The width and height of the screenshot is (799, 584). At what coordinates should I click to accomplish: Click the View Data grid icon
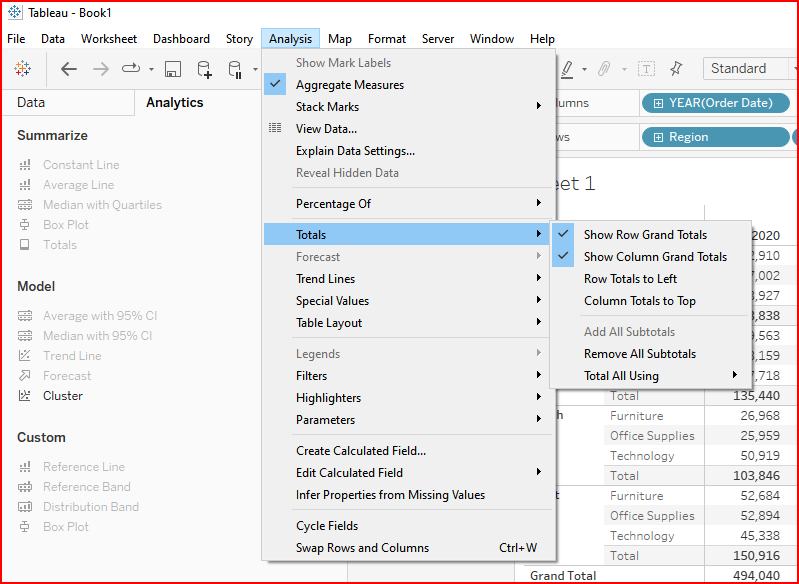point(275,128)
